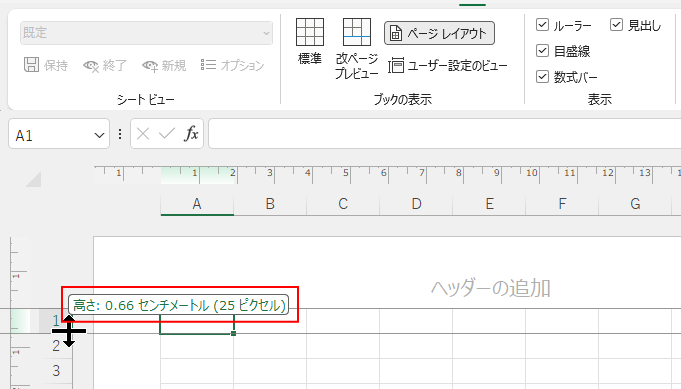Select column D header
This screenshot has height=389, width=681.
coord(416,204)
